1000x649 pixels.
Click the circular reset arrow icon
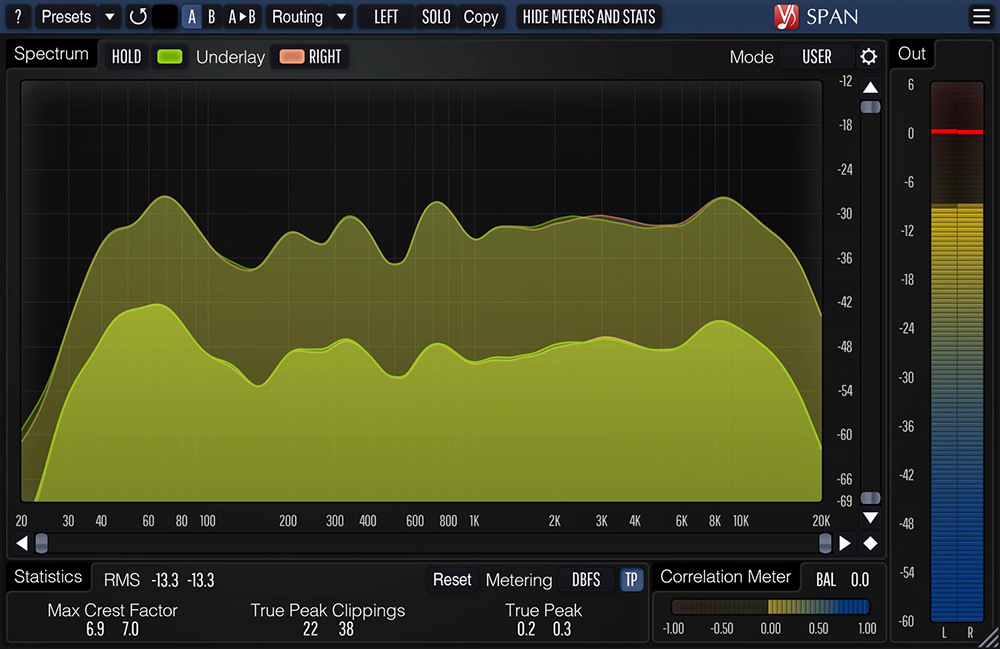pyautogui.click(x=138, y=16)
